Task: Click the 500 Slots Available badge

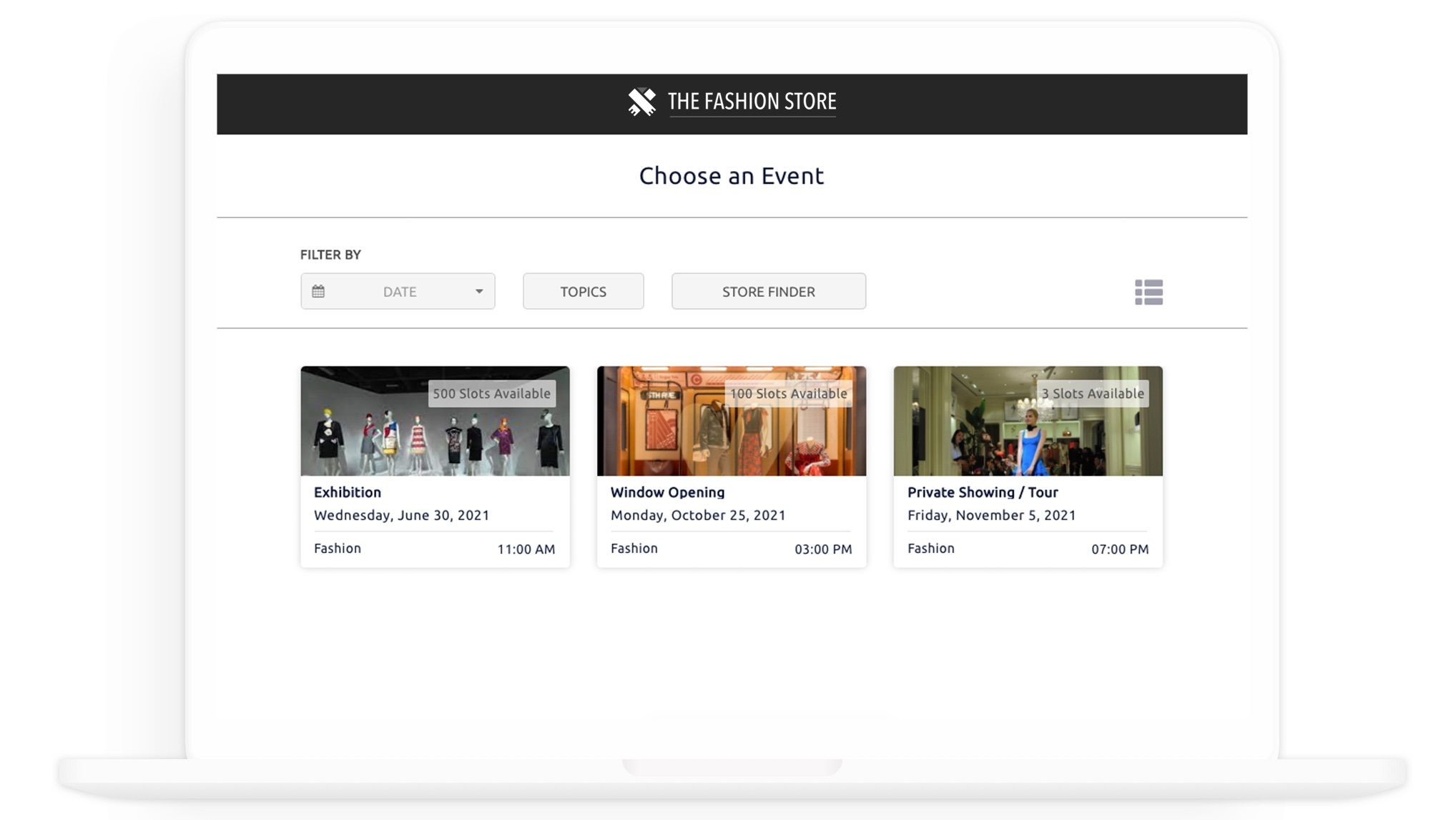Action: tap(492, 394)
